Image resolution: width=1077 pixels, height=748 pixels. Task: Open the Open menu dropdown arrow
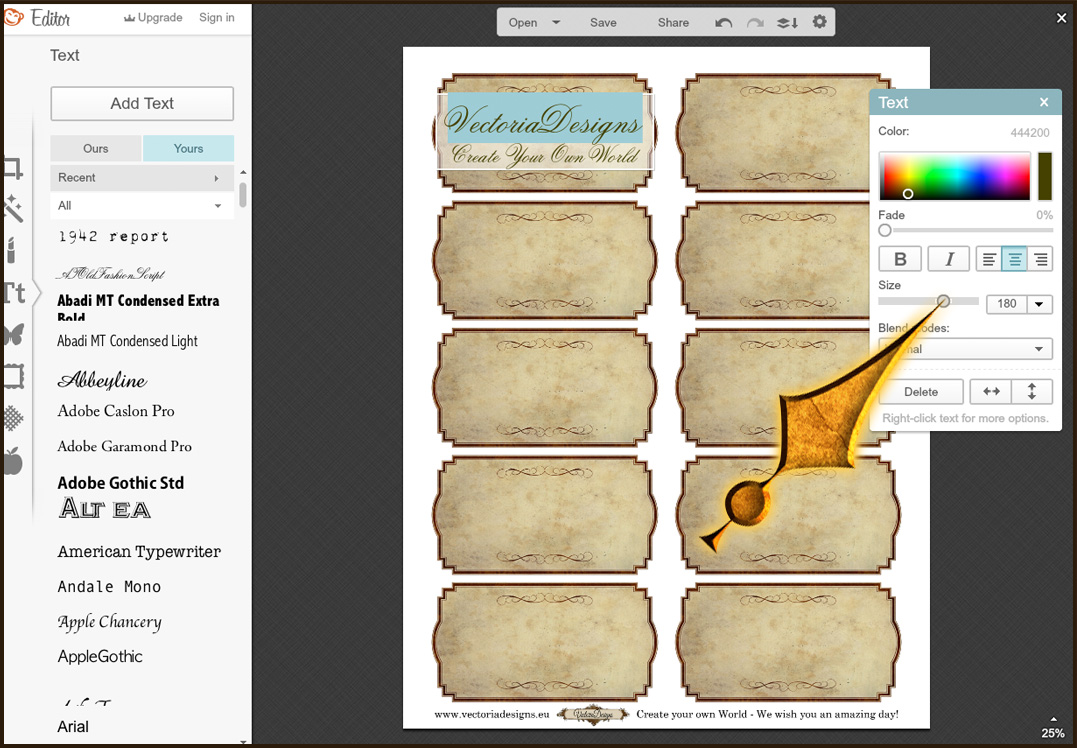click(x=556, y=22)
